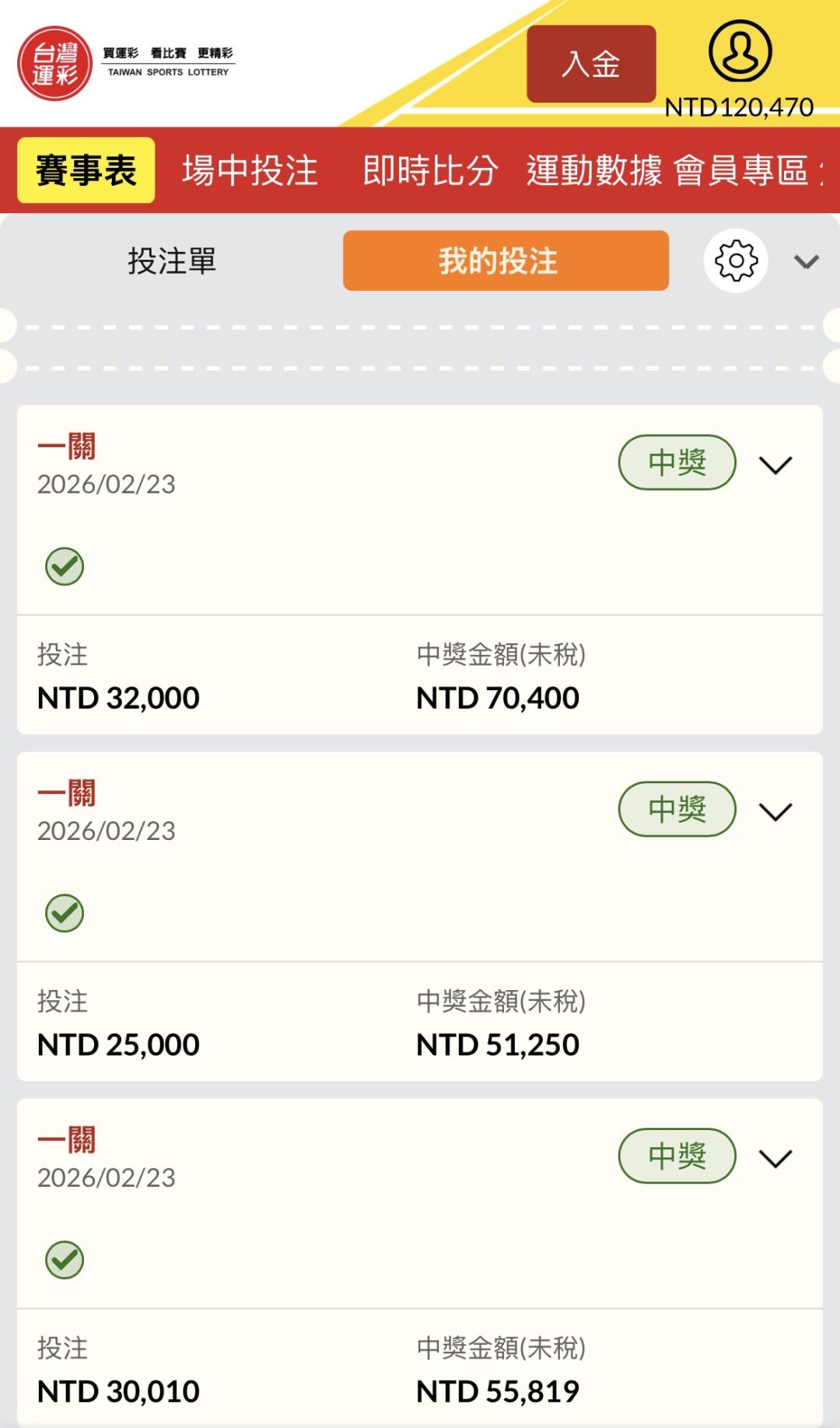This screenshot has height=1428, width=840.
Task: Collapse bet panel using chevron beside gear
Action: point(807,262)
